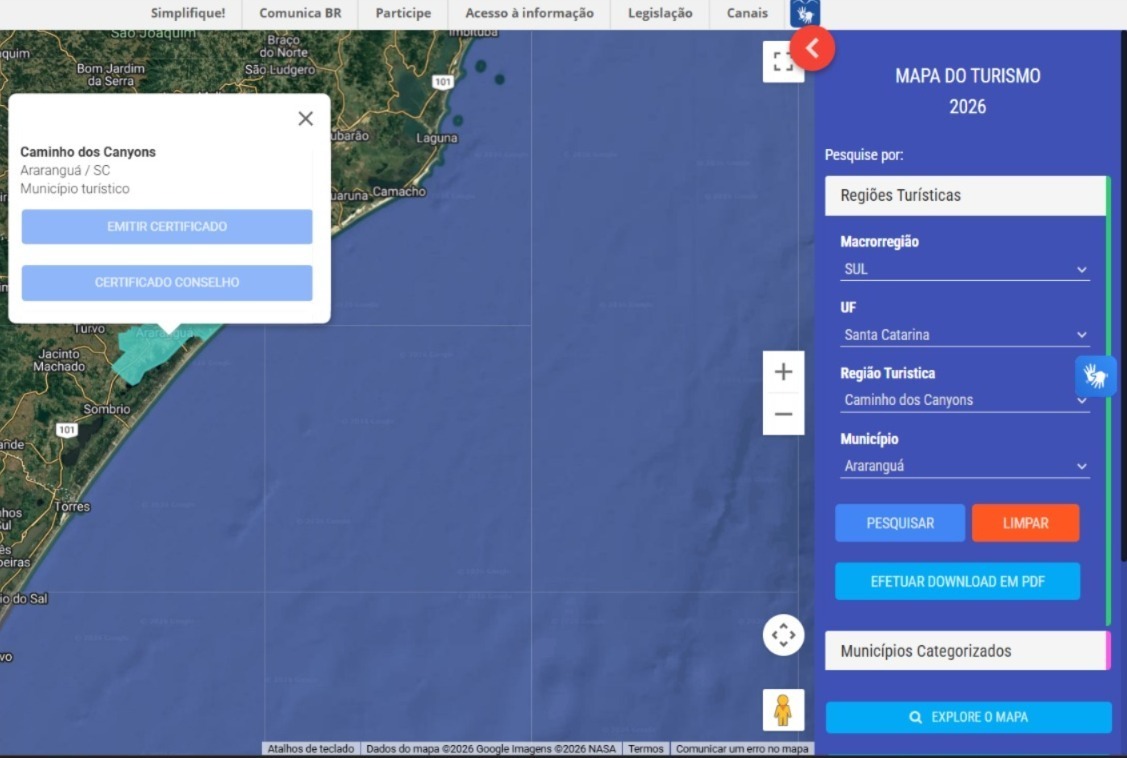1127x758 pixels.
Task: Expand Municípios Categorizados section
Action: [965, 651]
